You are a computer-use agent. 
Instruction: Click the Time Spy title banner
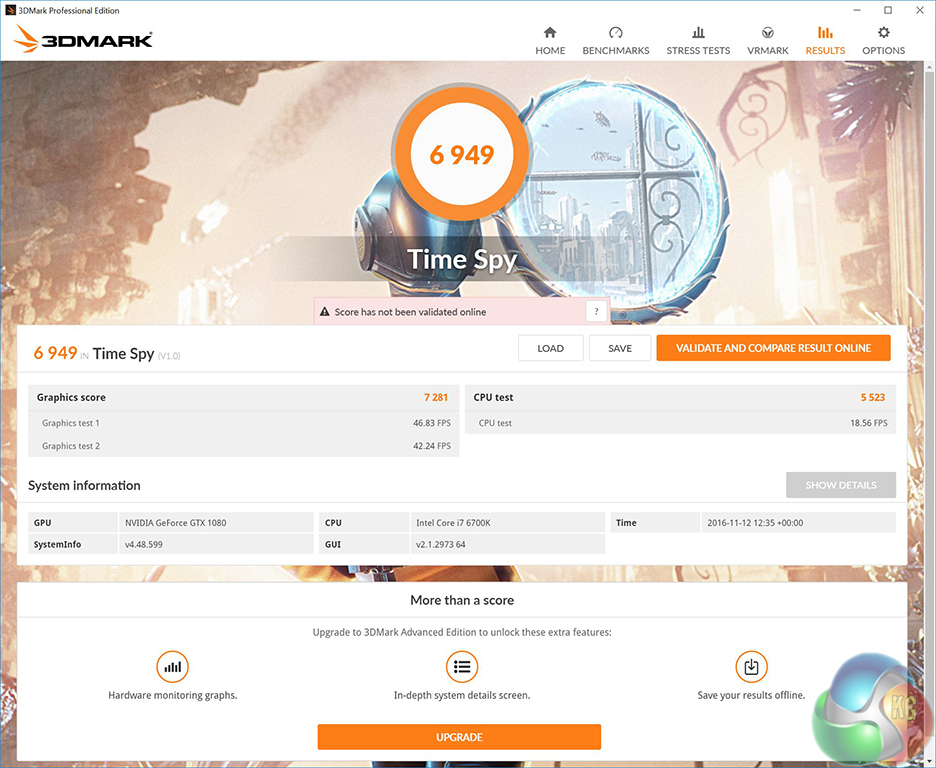click(461, 260)
